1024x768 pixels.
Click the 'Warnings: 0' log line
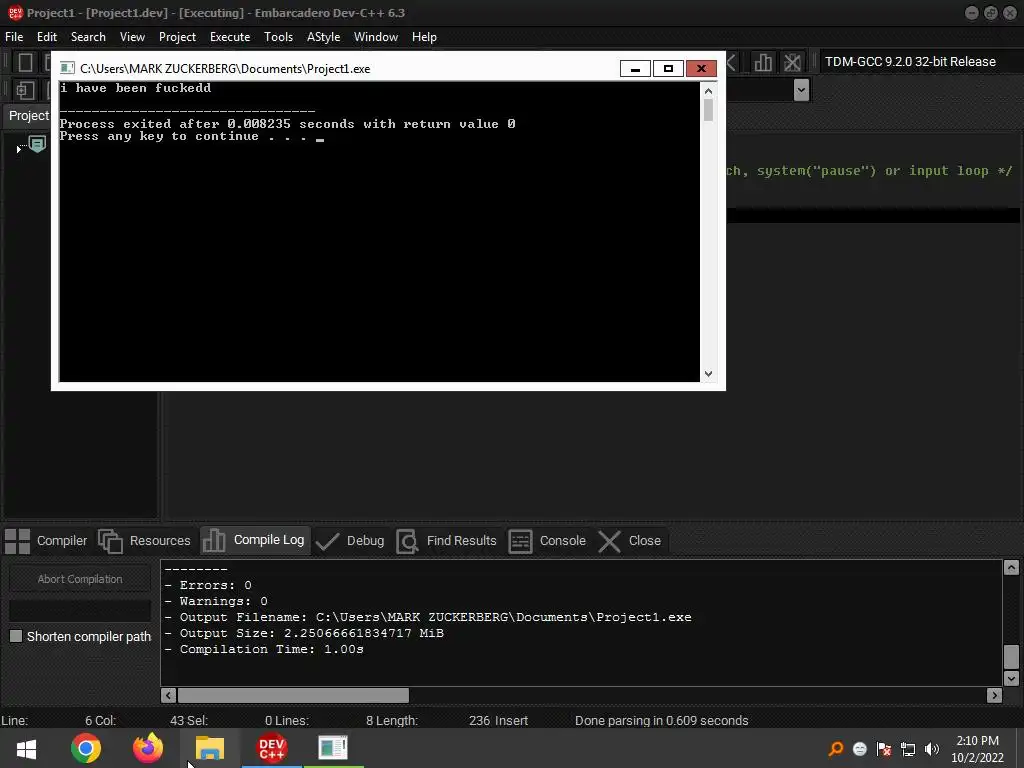(216, 601)
